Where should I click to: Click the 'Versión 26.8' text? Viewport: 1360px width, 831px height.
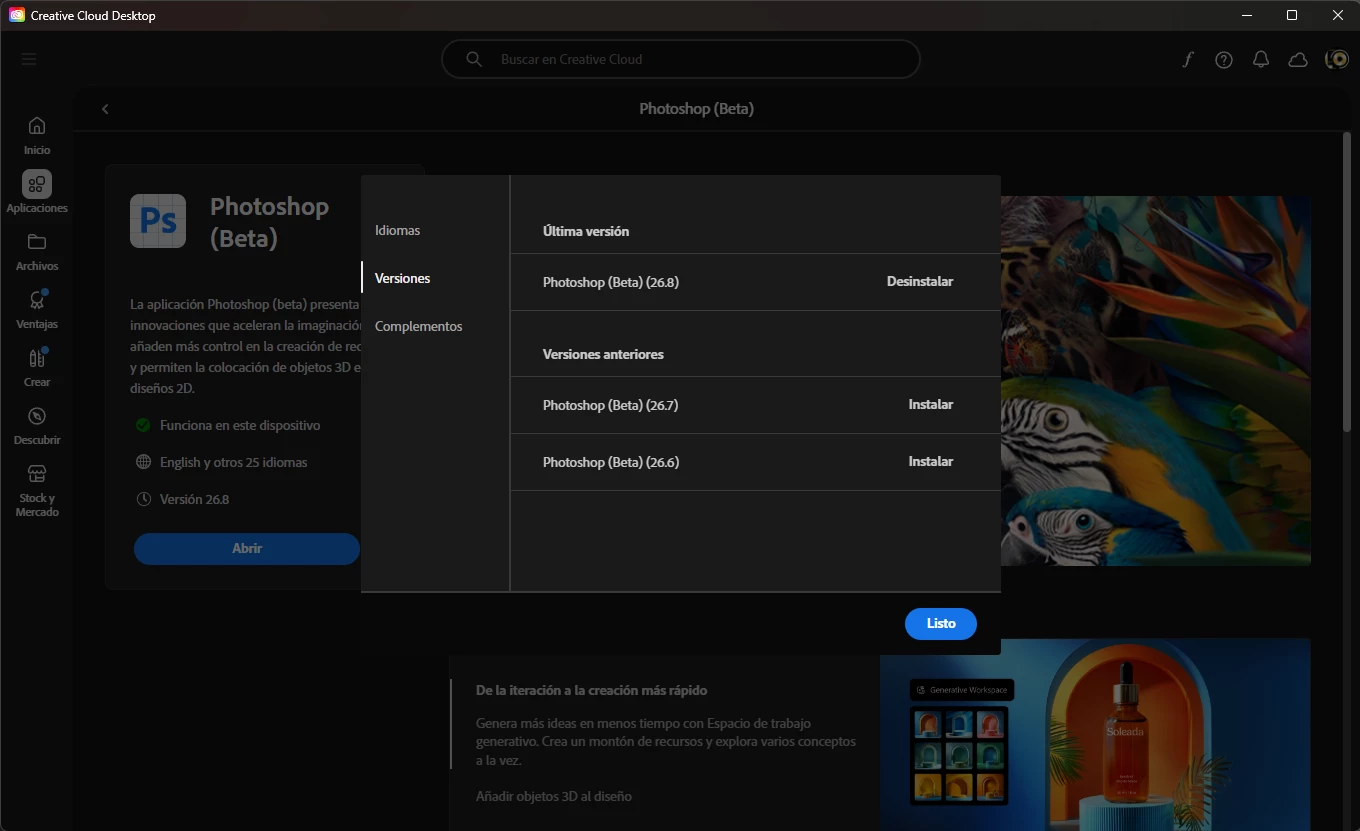[x=195, y=498]
